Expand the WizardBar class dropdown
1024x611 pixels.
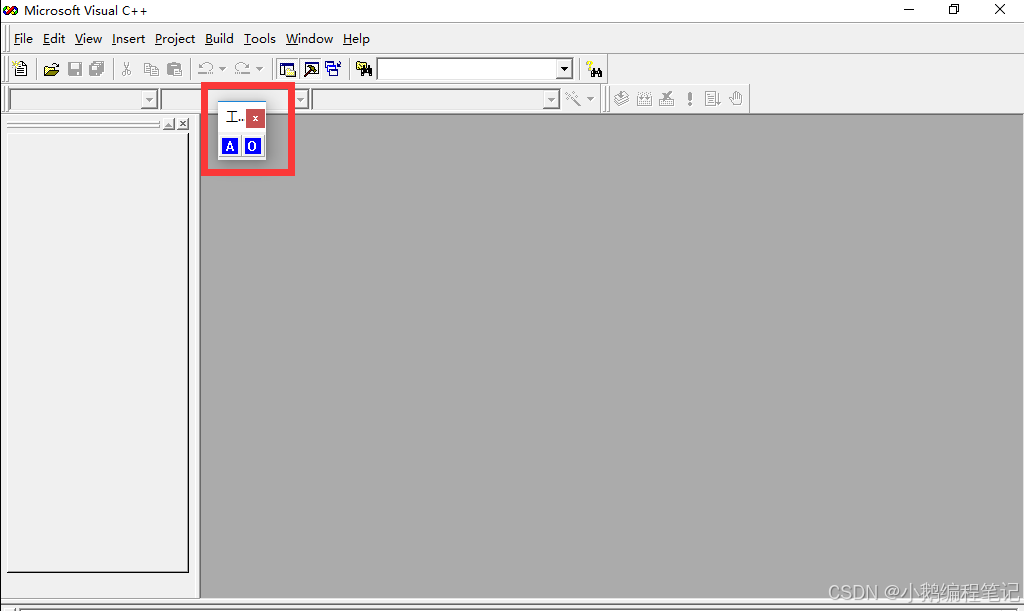(x=149, y=100)
